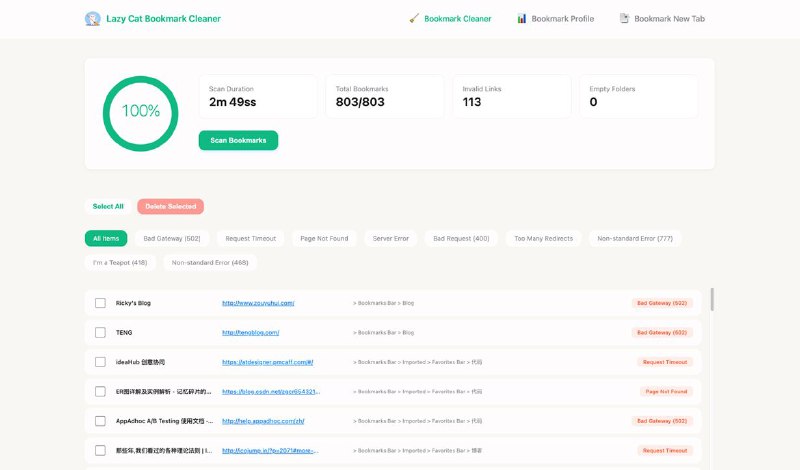Click the bookmark list vertical scrollbar
Image resolution: width=800 pixels, height=470 pixels.
(712, 300)
